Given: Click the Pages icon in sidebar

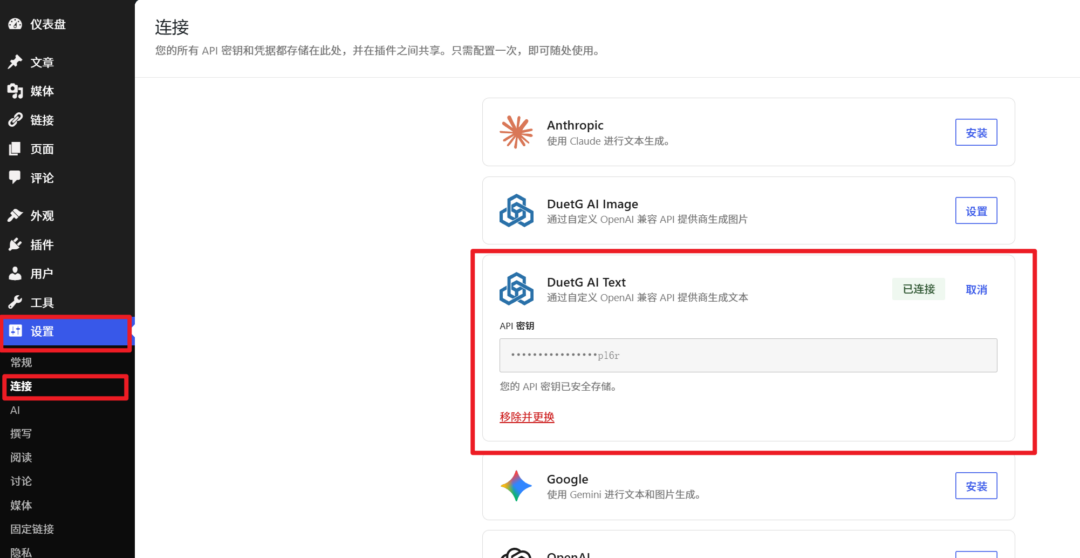Looking at the screenshot, I should (x=14, y=149).
